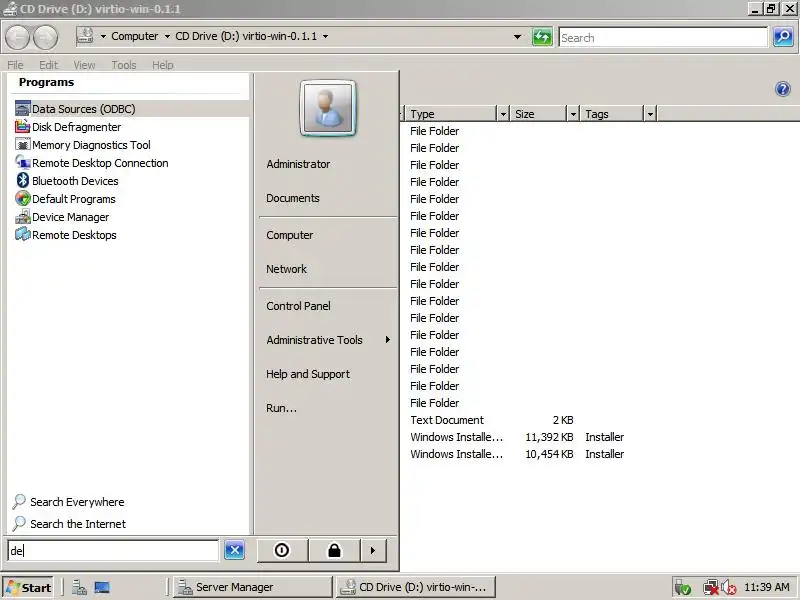Screen dimensions: 800x600
Task: Expand shutdown options arrow
Action: (x=373, y=550)
